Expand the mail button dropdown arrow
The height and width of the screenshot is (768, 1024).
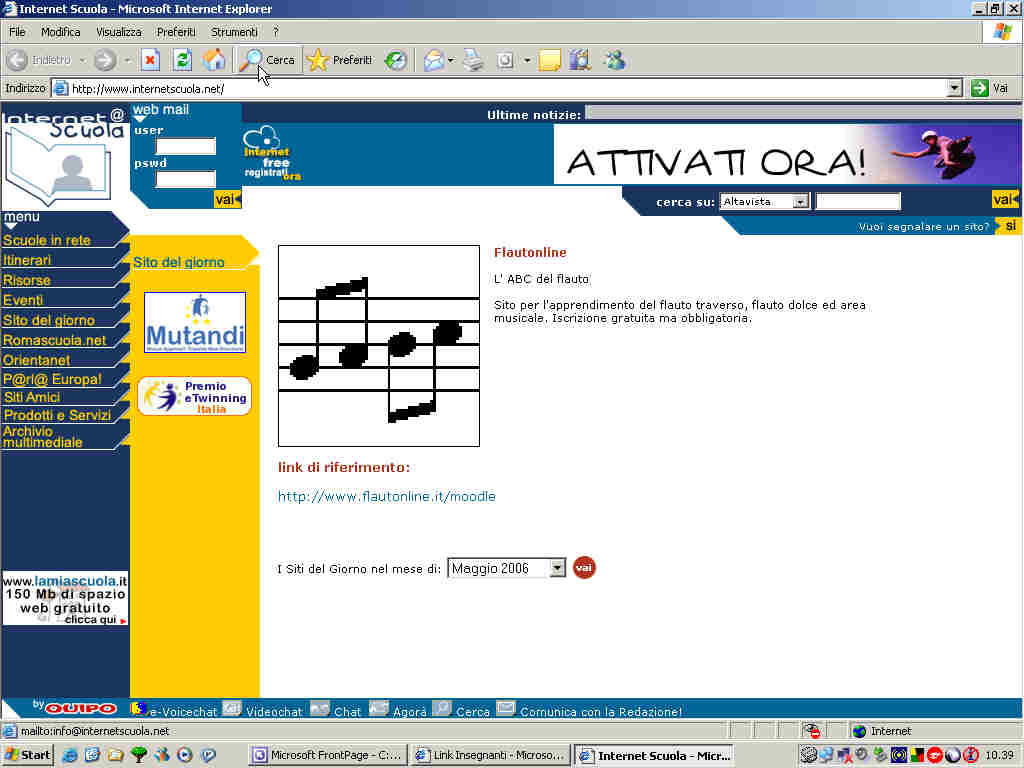[x=451, y=60]
